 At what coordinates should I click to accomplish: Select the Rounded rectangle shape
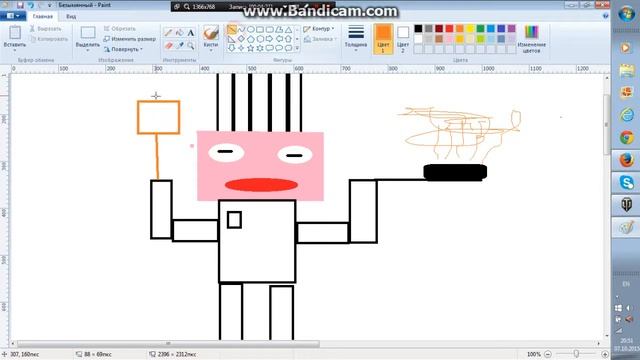pos(269,29)
